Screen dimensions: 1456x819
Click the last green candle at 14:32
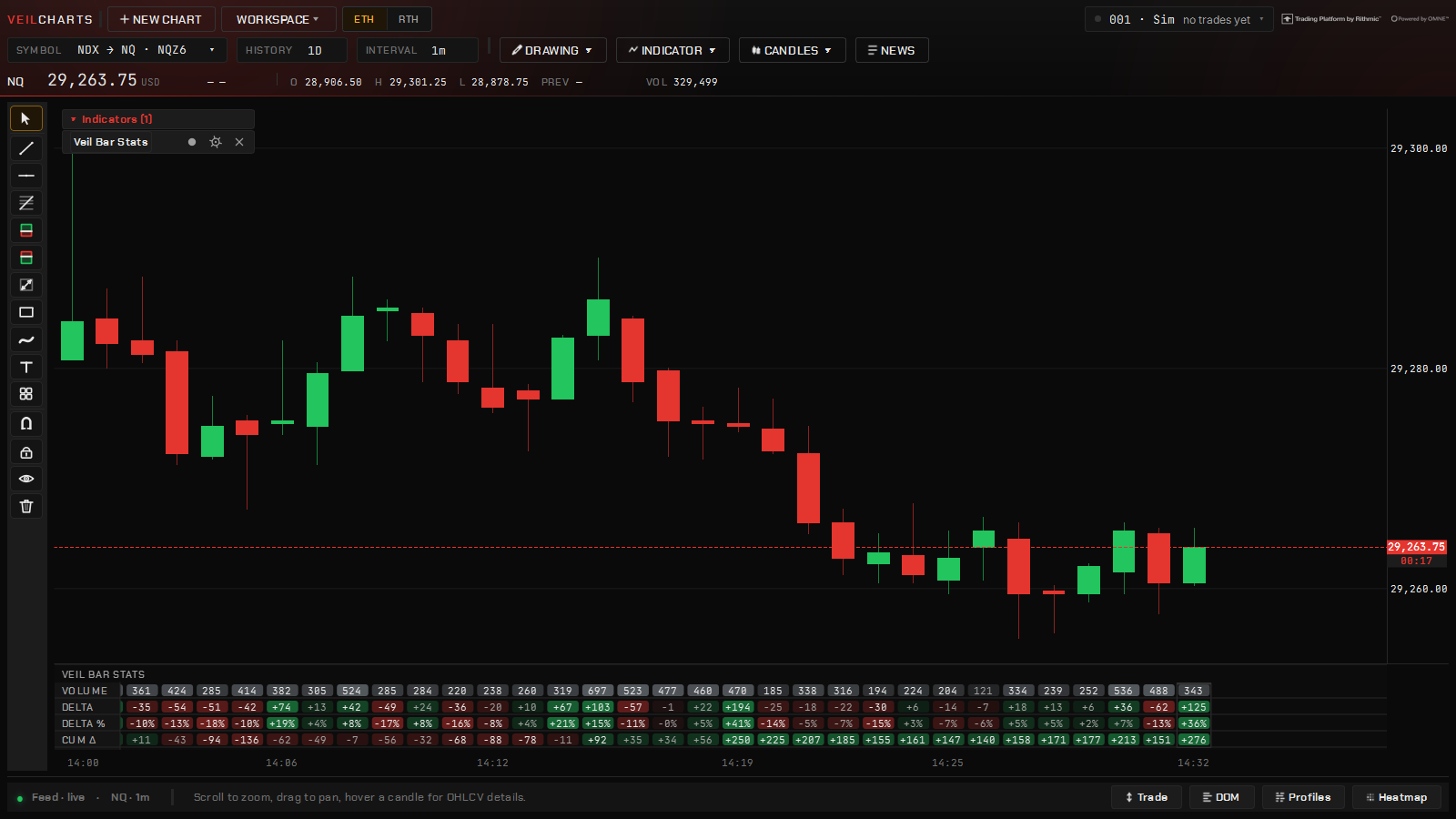tap(1194, 564)
